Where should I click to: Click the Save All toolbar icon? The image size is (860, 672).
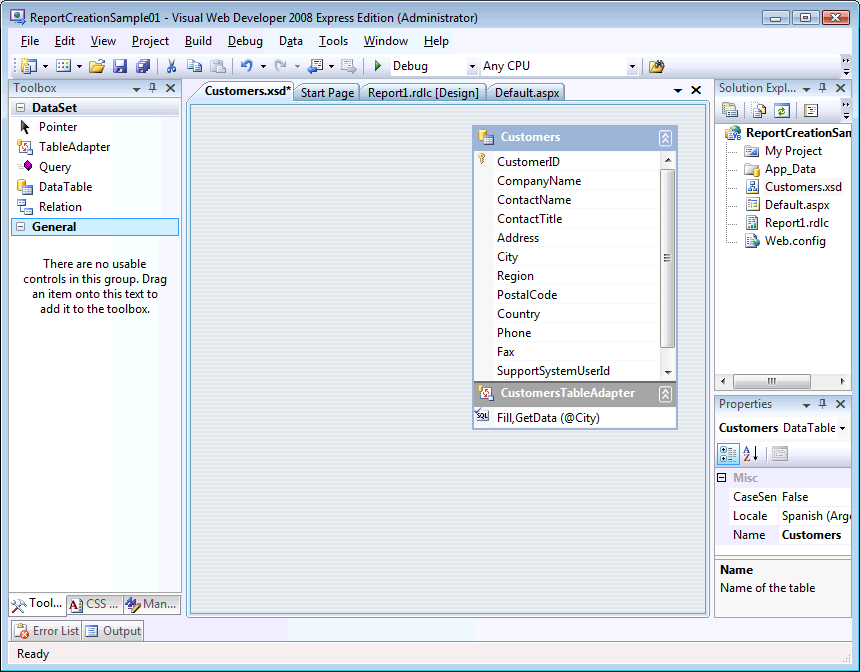pos(142,66)
